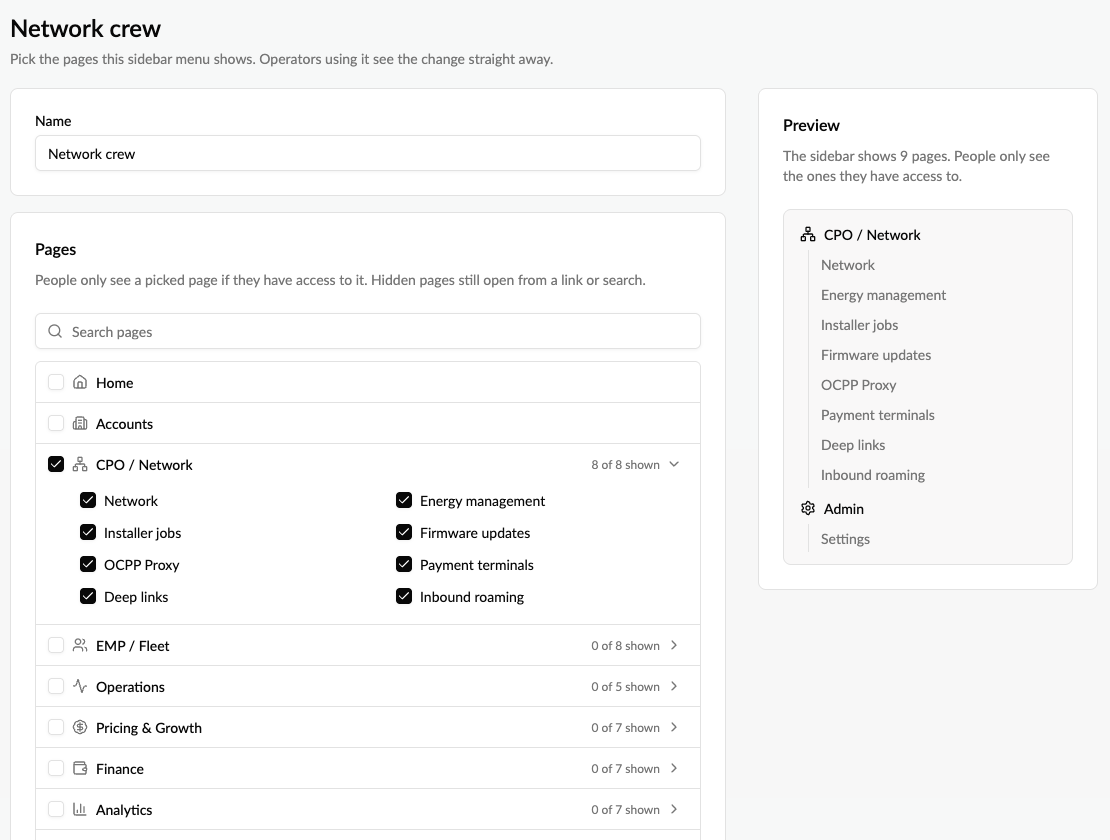The image size is (1110, 840).
Task: Open Payment terminals in preview sidebar
Action: [877, 415]
